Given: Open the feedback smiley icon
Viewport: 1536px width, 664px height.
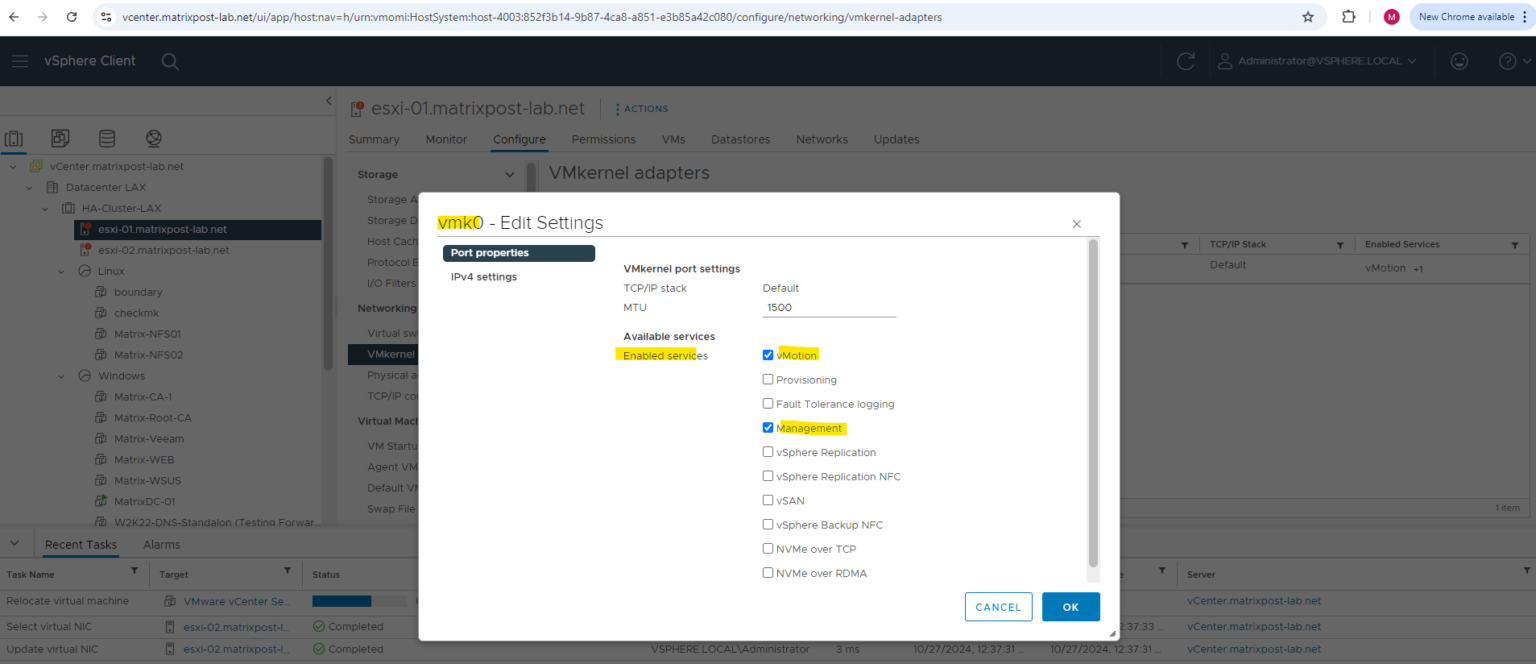Looking at the screenshot, I should (1459, 61).
